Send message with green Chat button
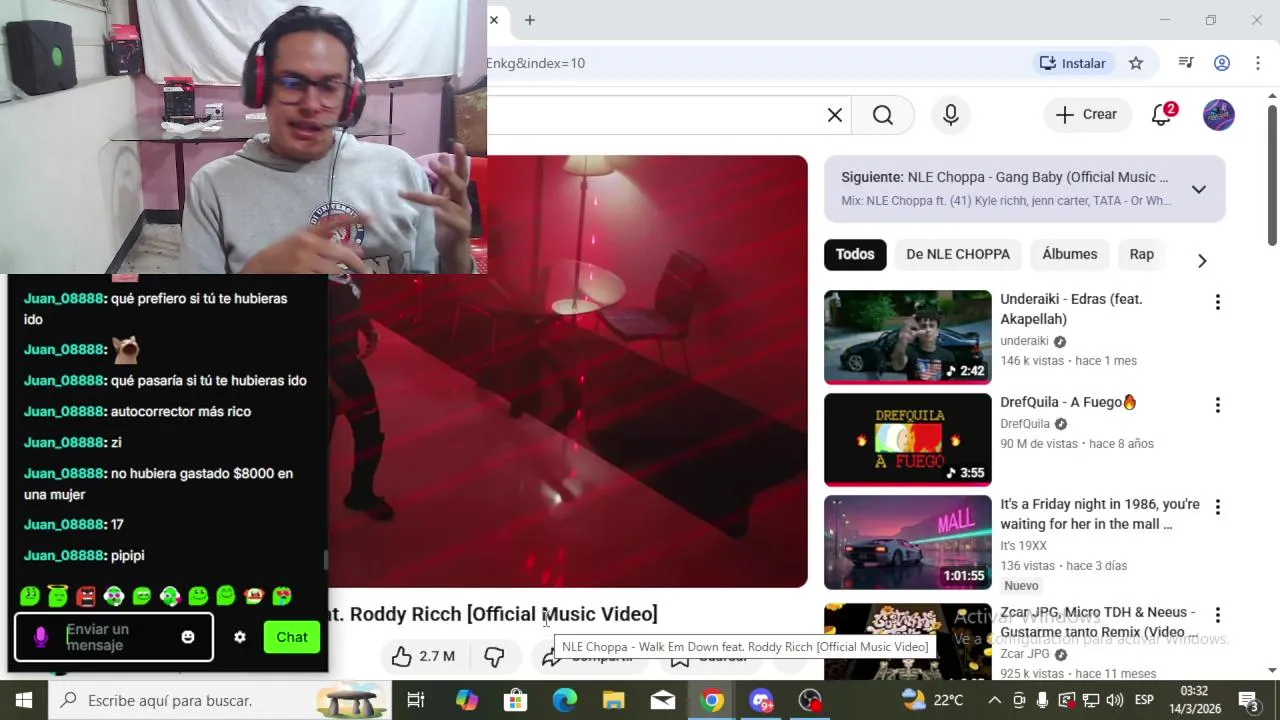1280x720 pixels. point(292,637)
